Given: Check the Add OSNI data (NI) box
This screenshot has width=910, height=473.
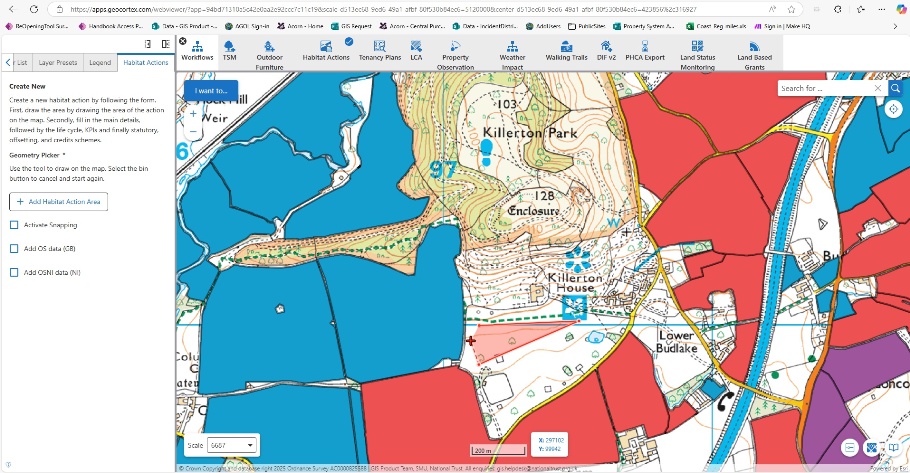Looking at the screenshot, I should pos(14,272).
